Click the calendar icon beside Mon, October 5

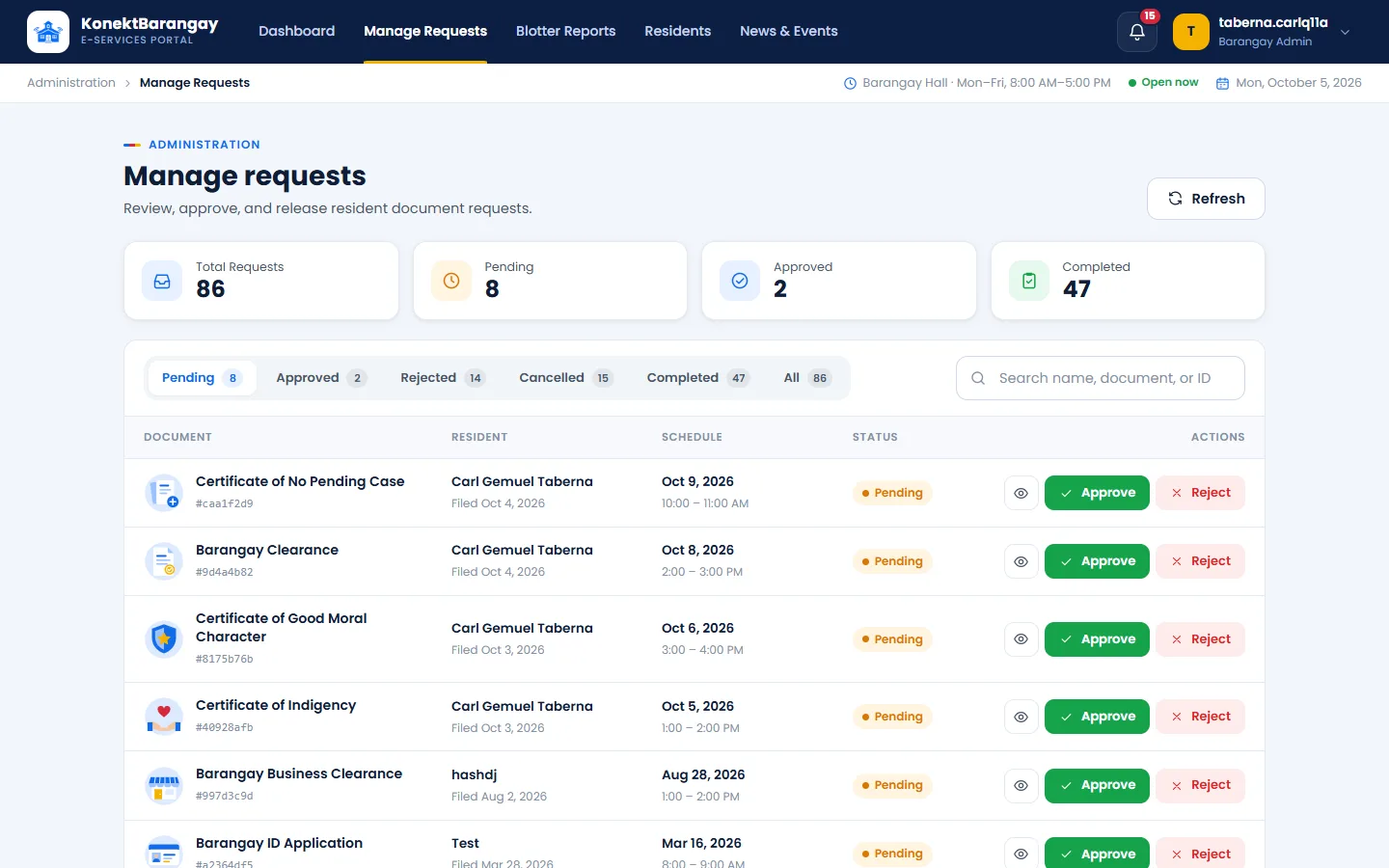(x=1222, y=84)
